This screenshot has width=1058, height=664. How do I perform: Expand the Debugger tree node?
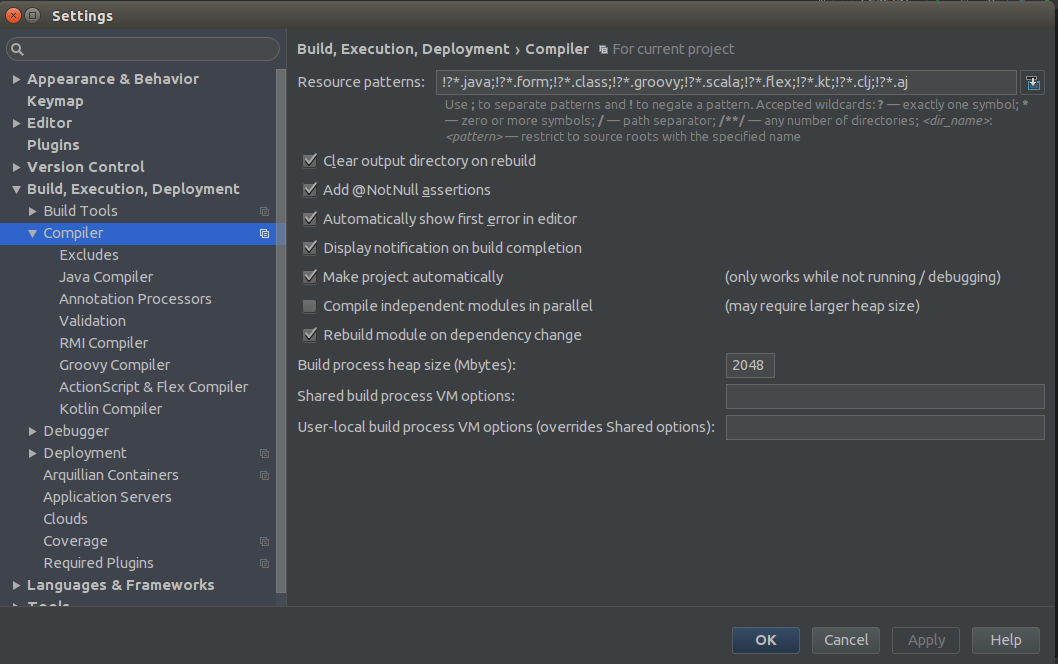tap(33, 431)
